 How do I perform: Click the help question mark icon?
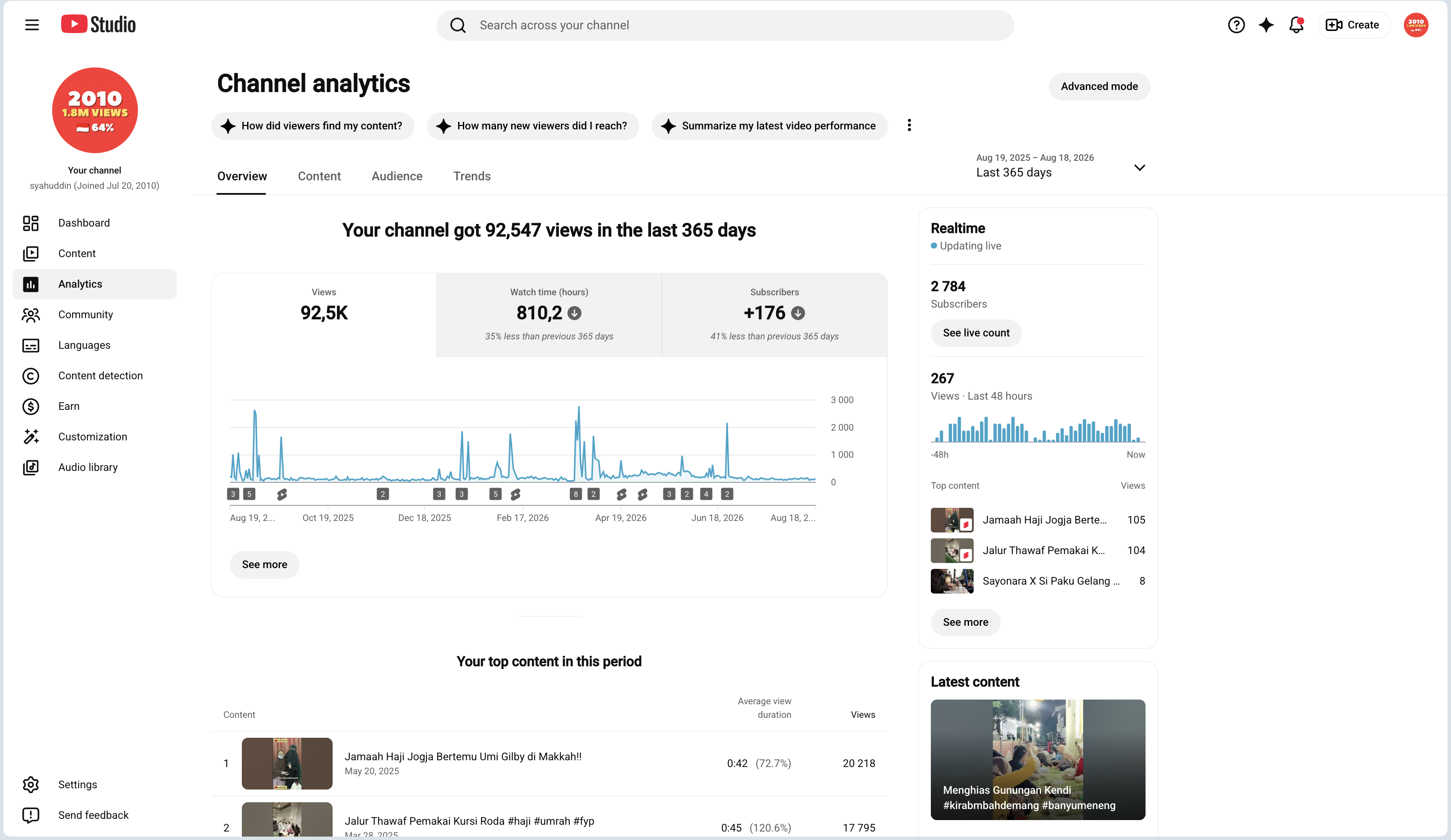pos(1235,25)
